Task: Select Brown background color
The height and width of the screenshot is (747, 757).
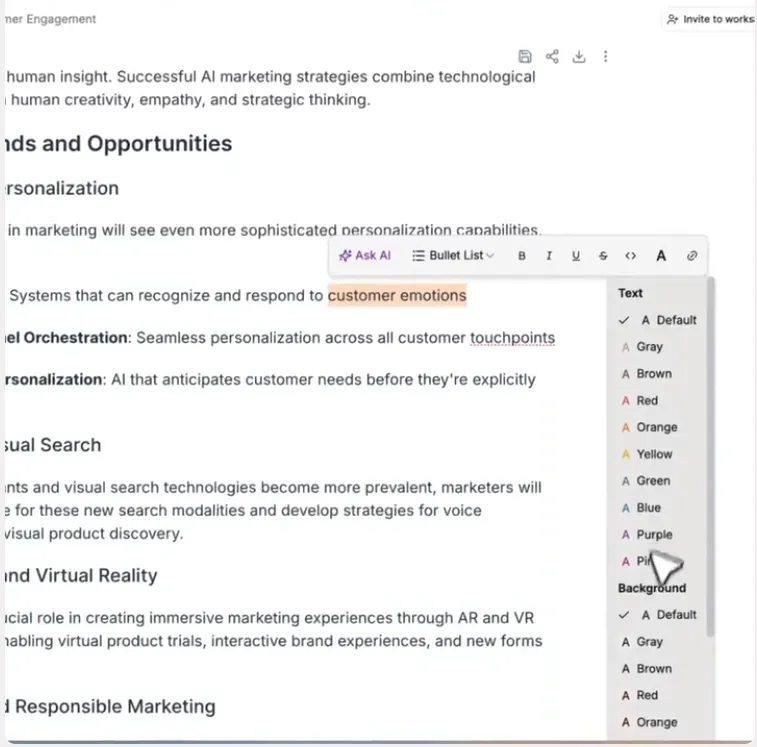Action: [x=658, y=669]
